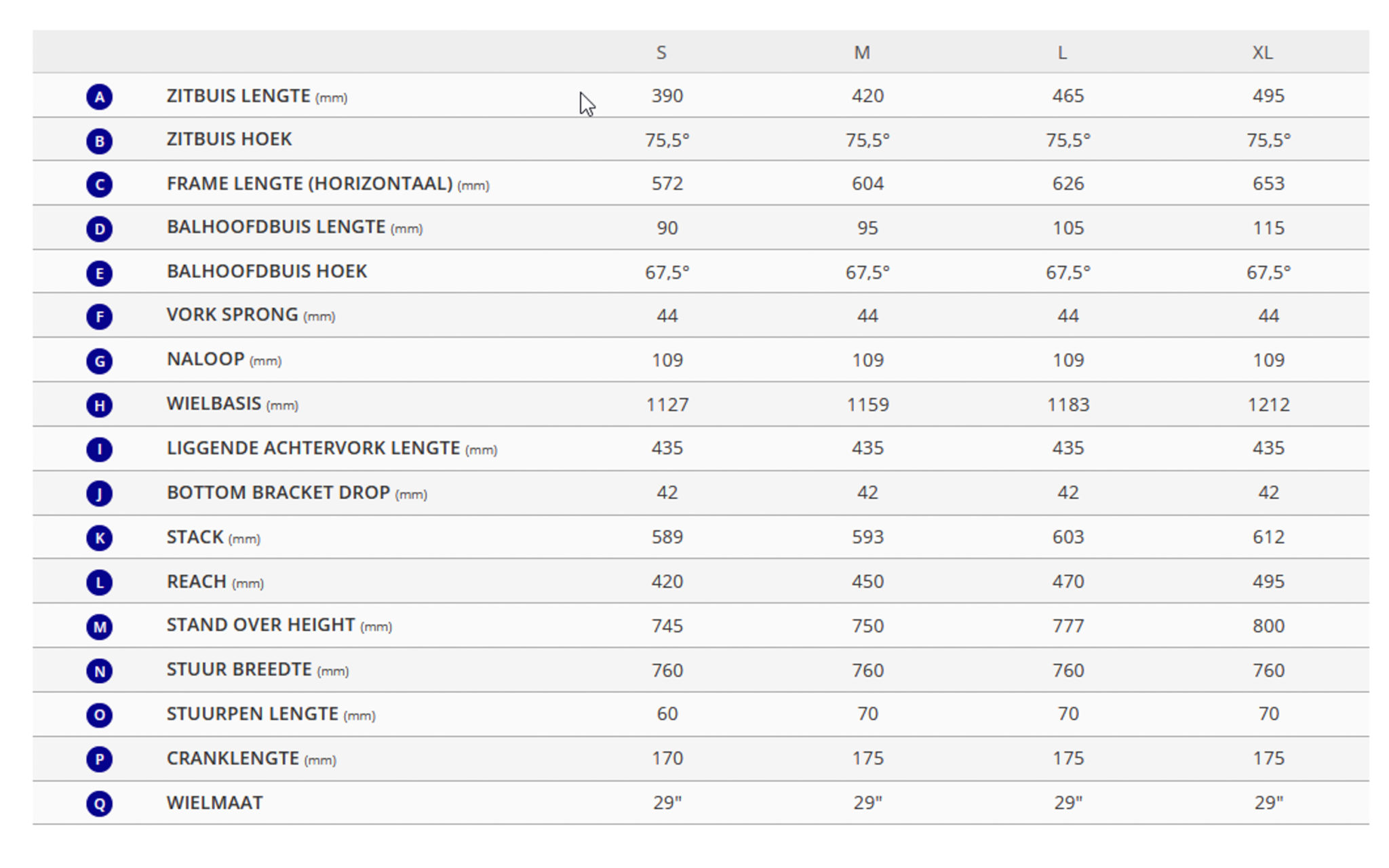Viewport: 1389px width, 868px height.
Task: Click the 390 seat tube value
Action: pyautogui.click(x=667, y=96)
